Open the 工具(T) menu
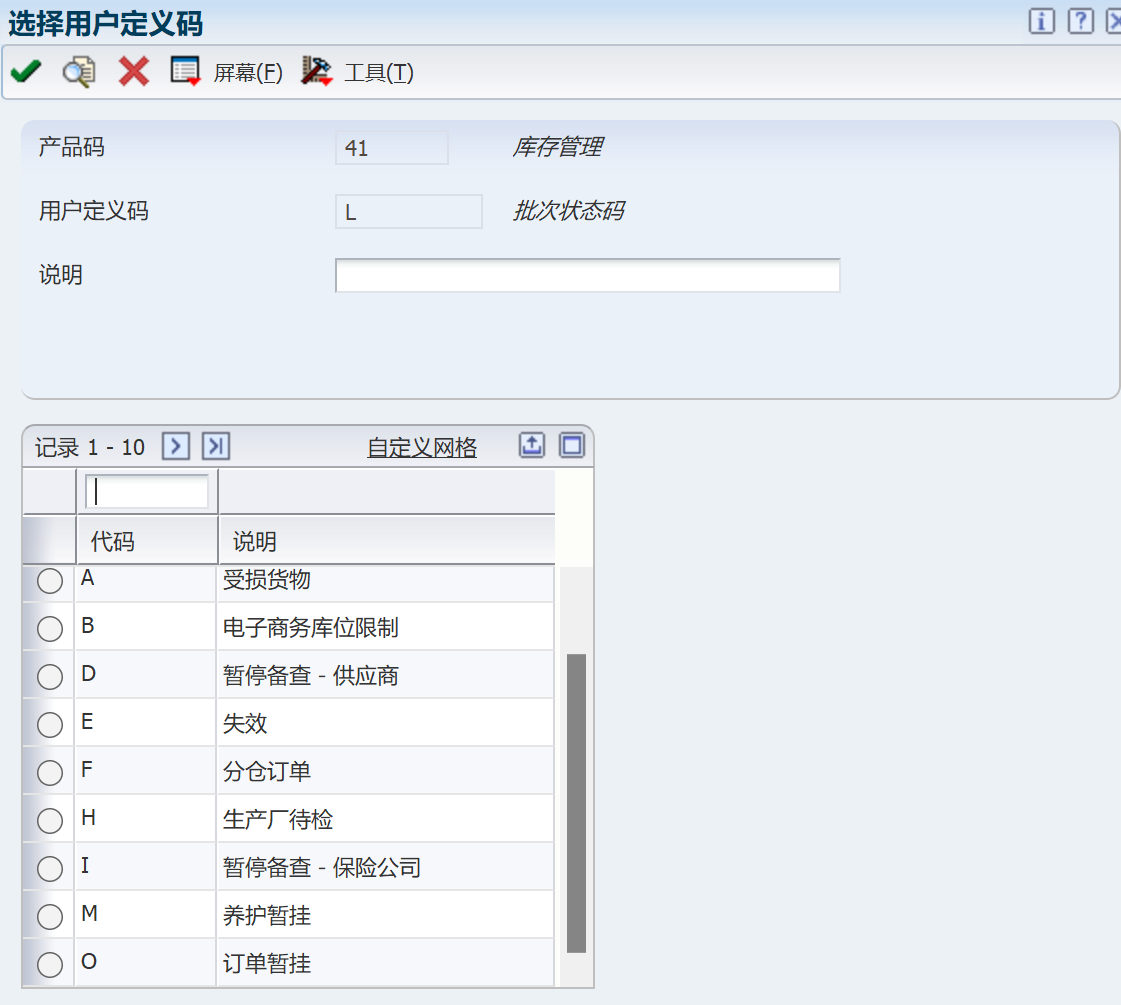1121x1005 pixels. coord(379,73)
